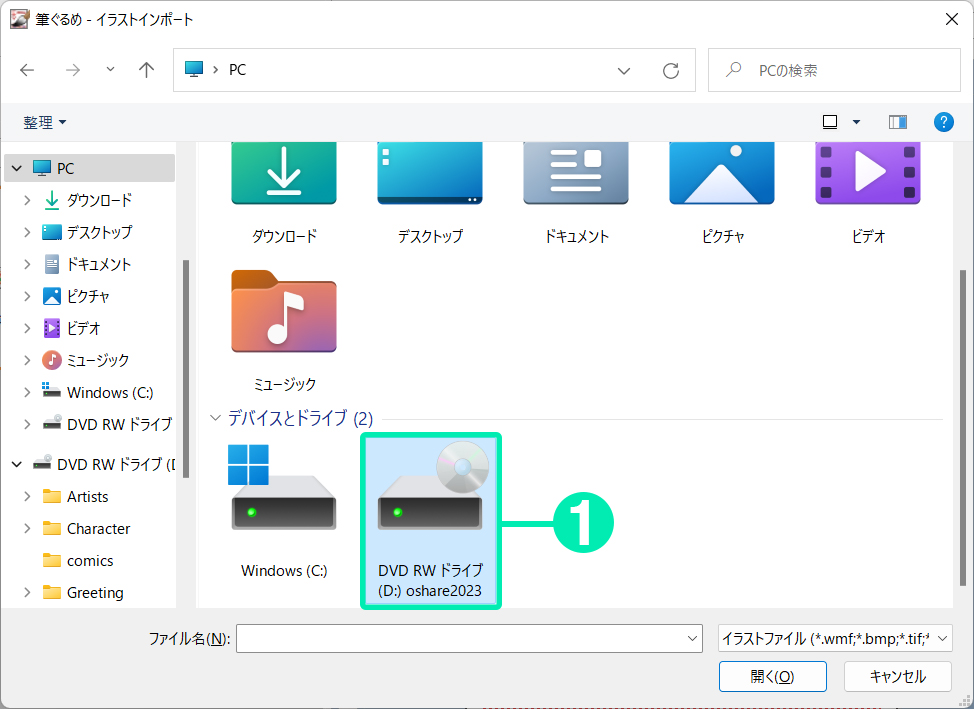Click the back navigation arrow
Viewport: 974px width, 709px height.
point(27,70)
